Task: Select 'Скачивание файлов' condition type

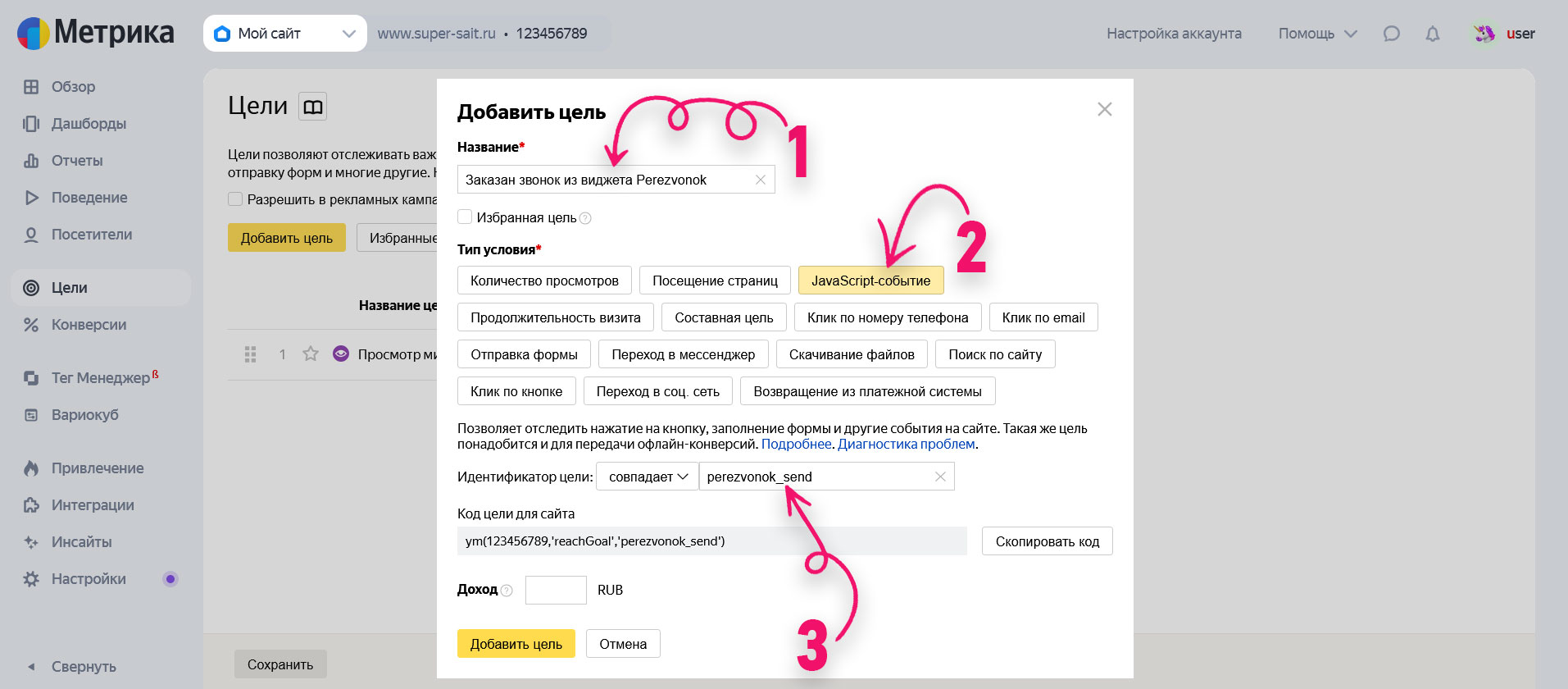Action: (852, 354)
